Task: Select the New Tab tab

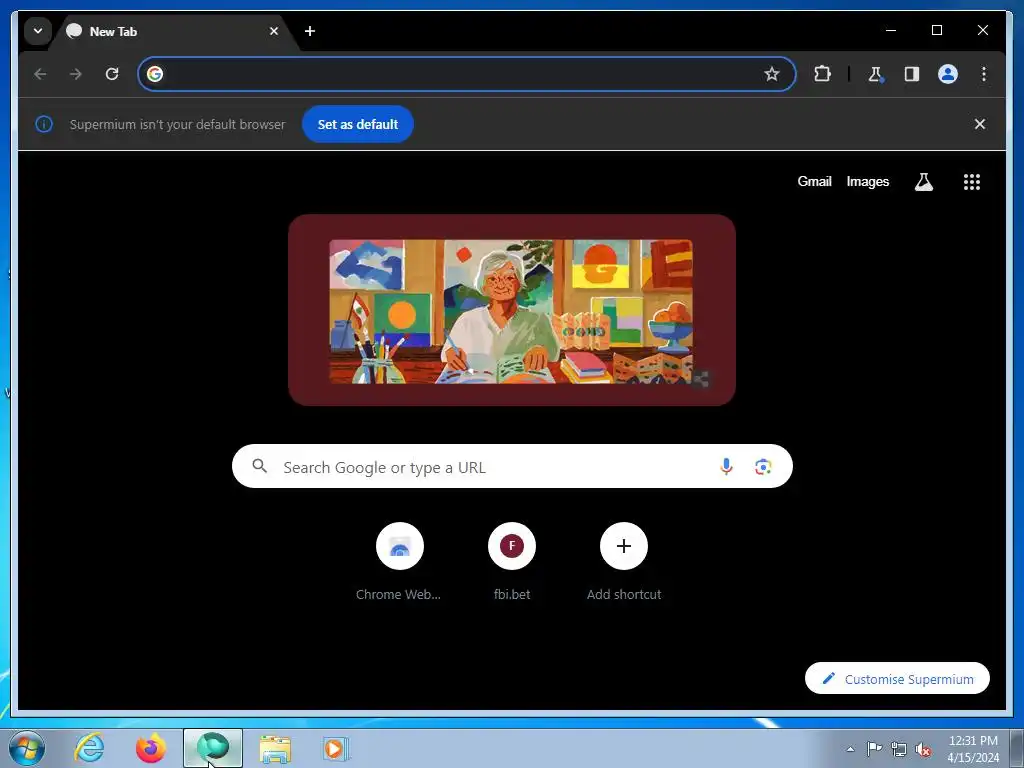Action: coord(173,31)
